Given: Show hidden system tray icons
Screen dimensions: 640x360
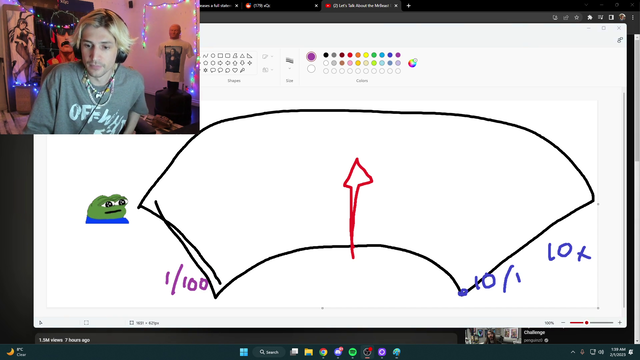Looking at the screenshot, I should [x=573, y=352].
